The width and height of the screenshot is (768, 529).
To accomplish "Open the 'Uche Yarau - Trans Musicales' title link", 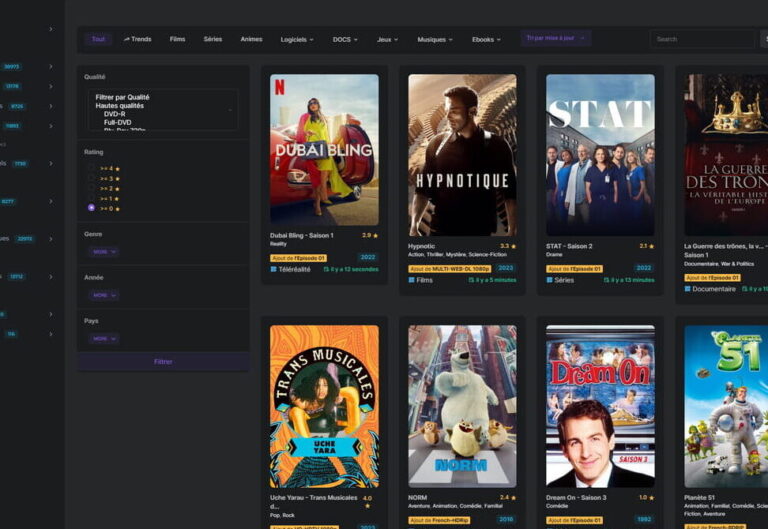I will [313, 502].
